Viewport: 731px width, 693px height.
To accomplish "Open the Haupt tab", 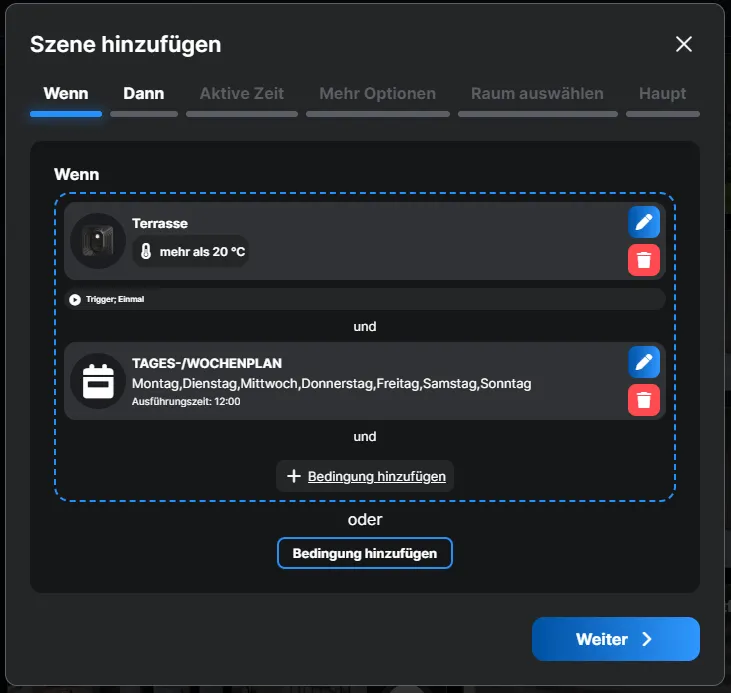I will 662,94.
